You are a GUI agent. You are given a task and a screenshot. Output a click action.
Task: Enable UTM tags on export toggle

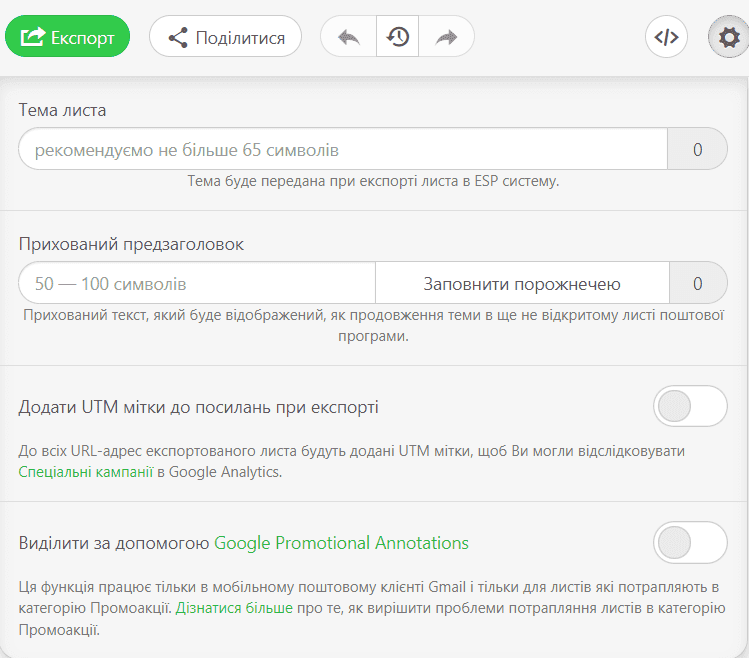point(690,407)
